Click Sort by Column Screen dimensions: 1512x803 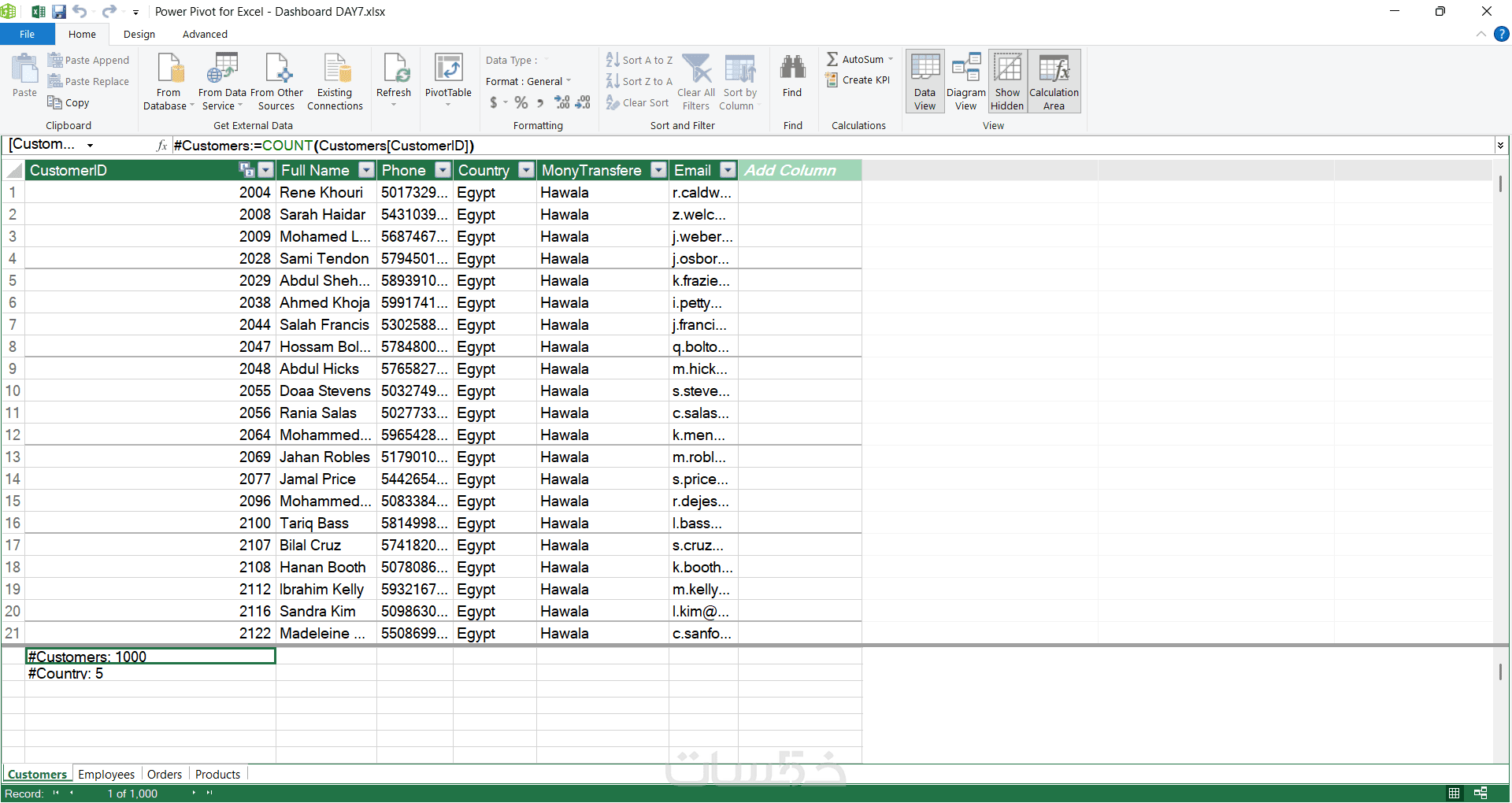click(739, 82)
